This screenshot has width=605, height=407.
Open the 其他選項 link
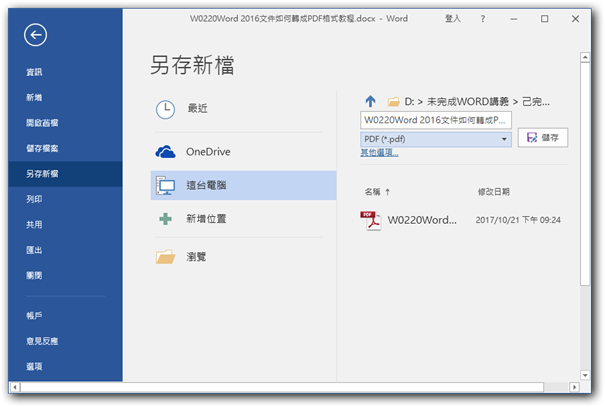tap(379, 153)
